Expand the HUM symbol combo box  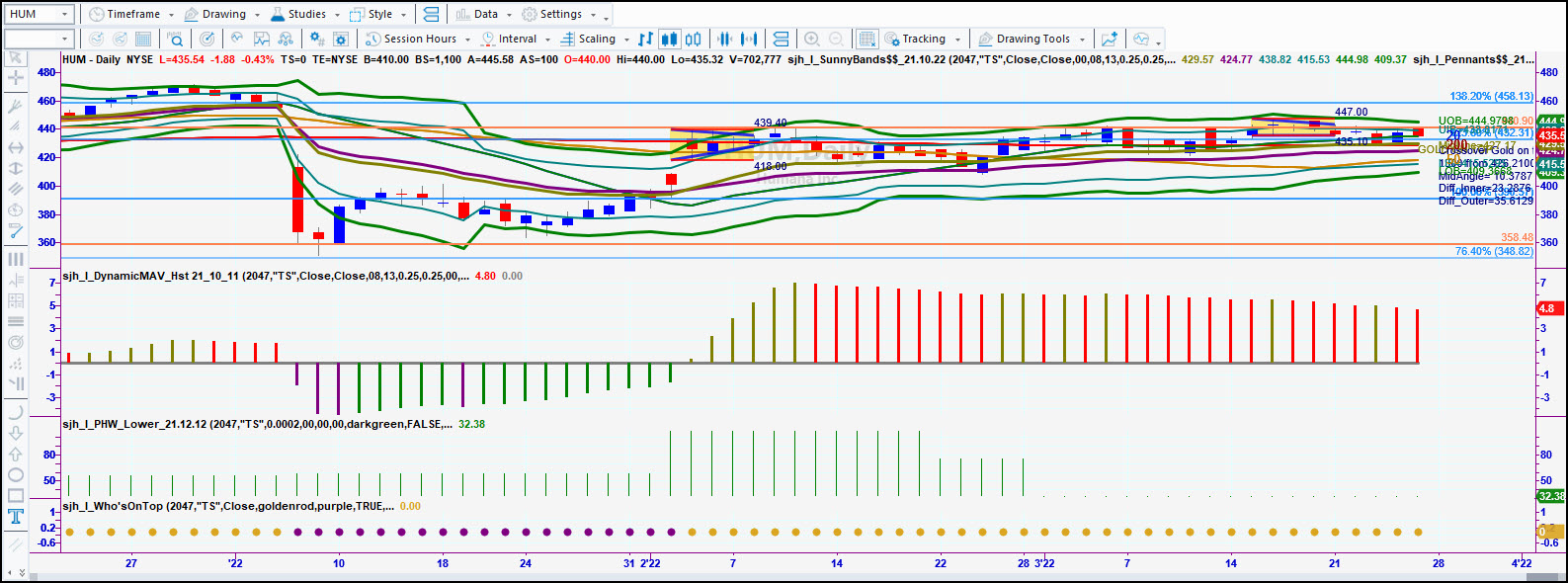(x=65, y=14)
